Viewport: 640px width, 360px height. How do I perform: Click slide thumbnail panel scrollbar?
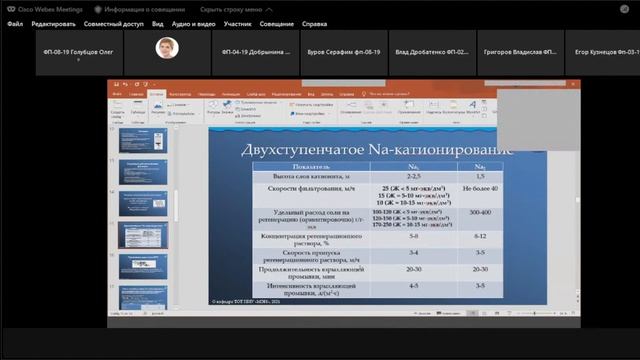[176, 206]
